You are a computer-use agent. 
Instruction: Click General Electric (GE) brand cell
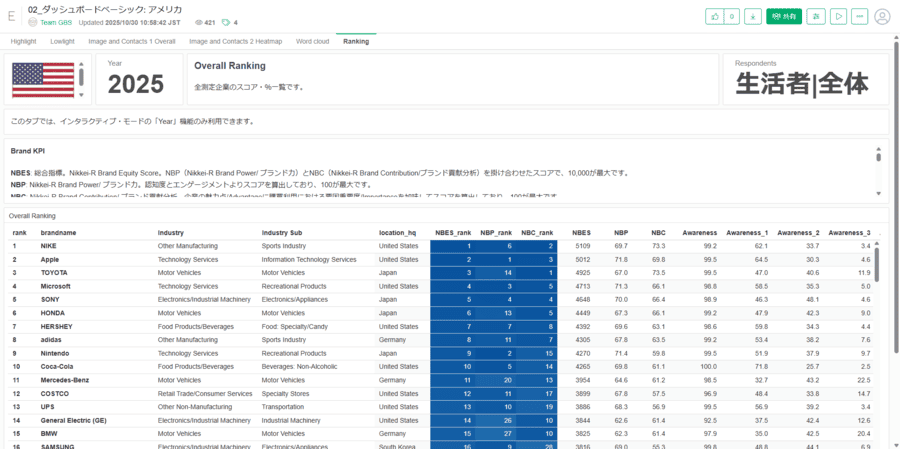click(x=71, y=420)
